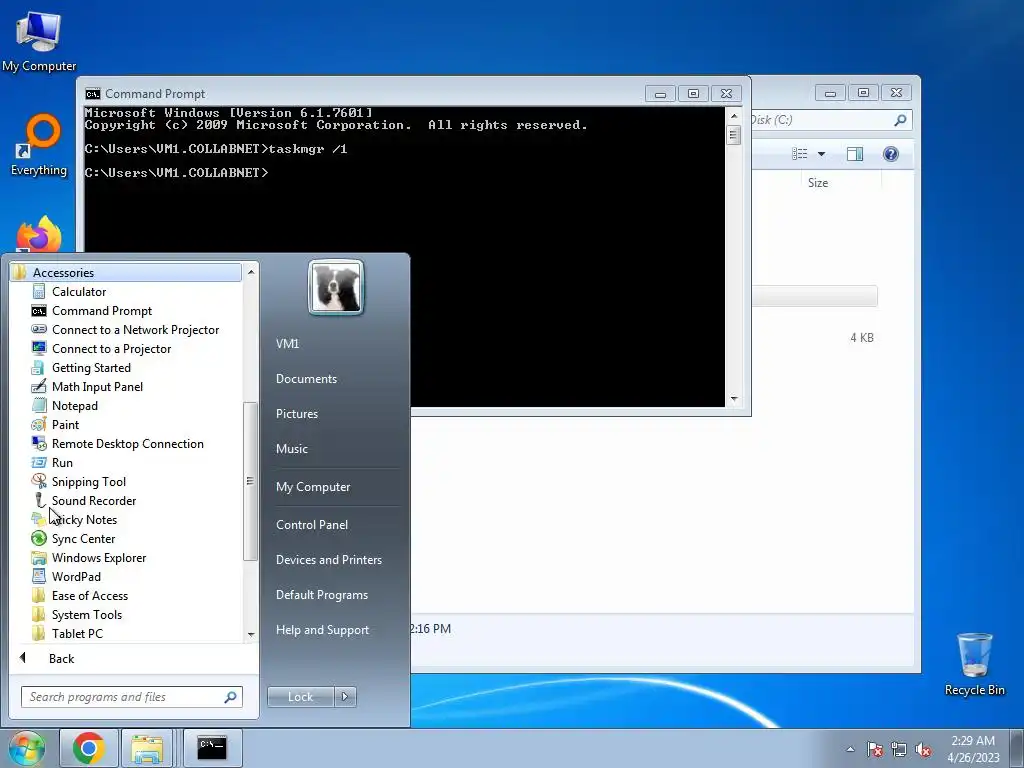
Task: Open the VM1 user folder
Action: pyautogui.click(x=287, y=344)
